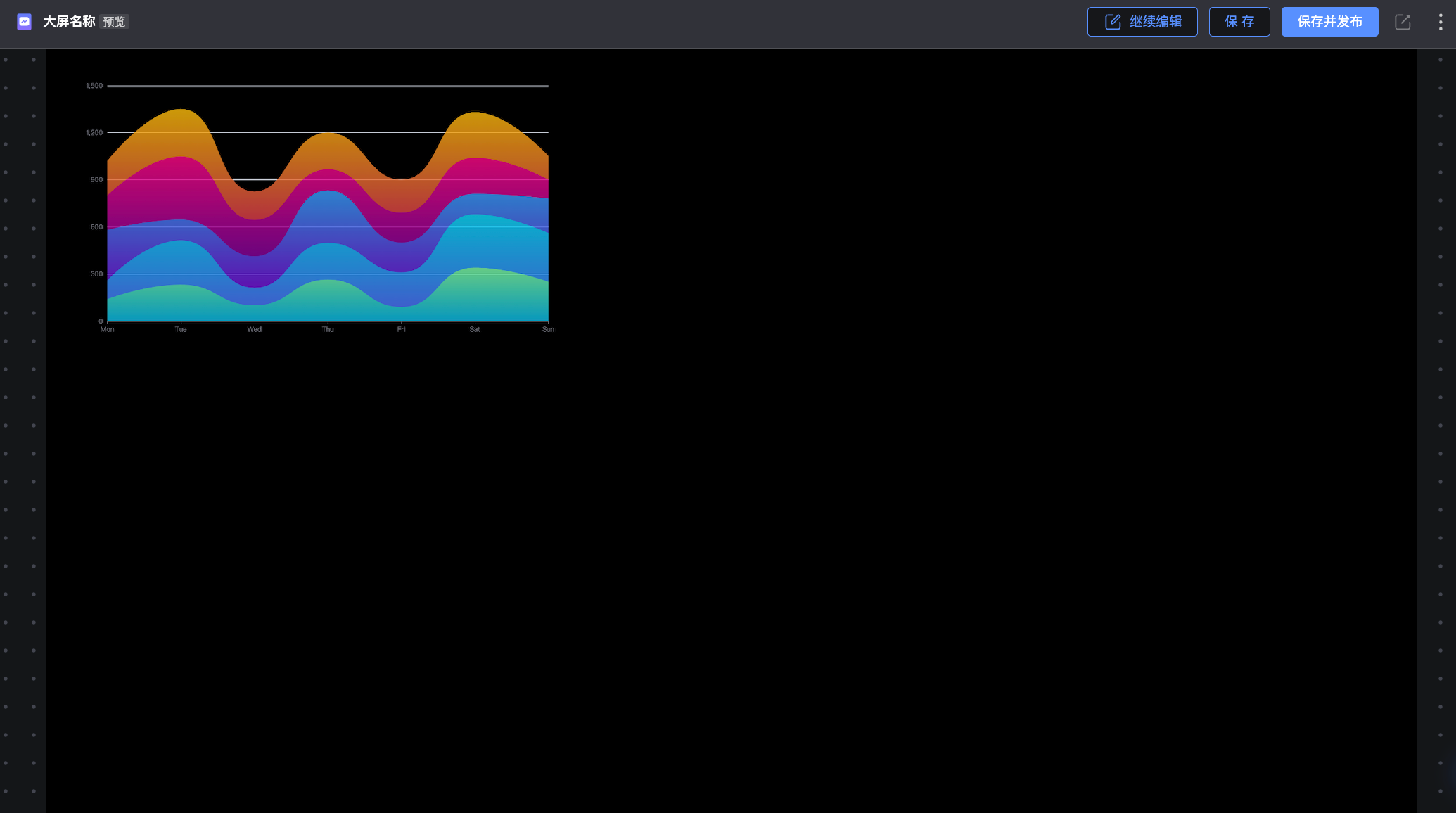Click the 保存 button
The image size is (1456, 813).
1239,22
